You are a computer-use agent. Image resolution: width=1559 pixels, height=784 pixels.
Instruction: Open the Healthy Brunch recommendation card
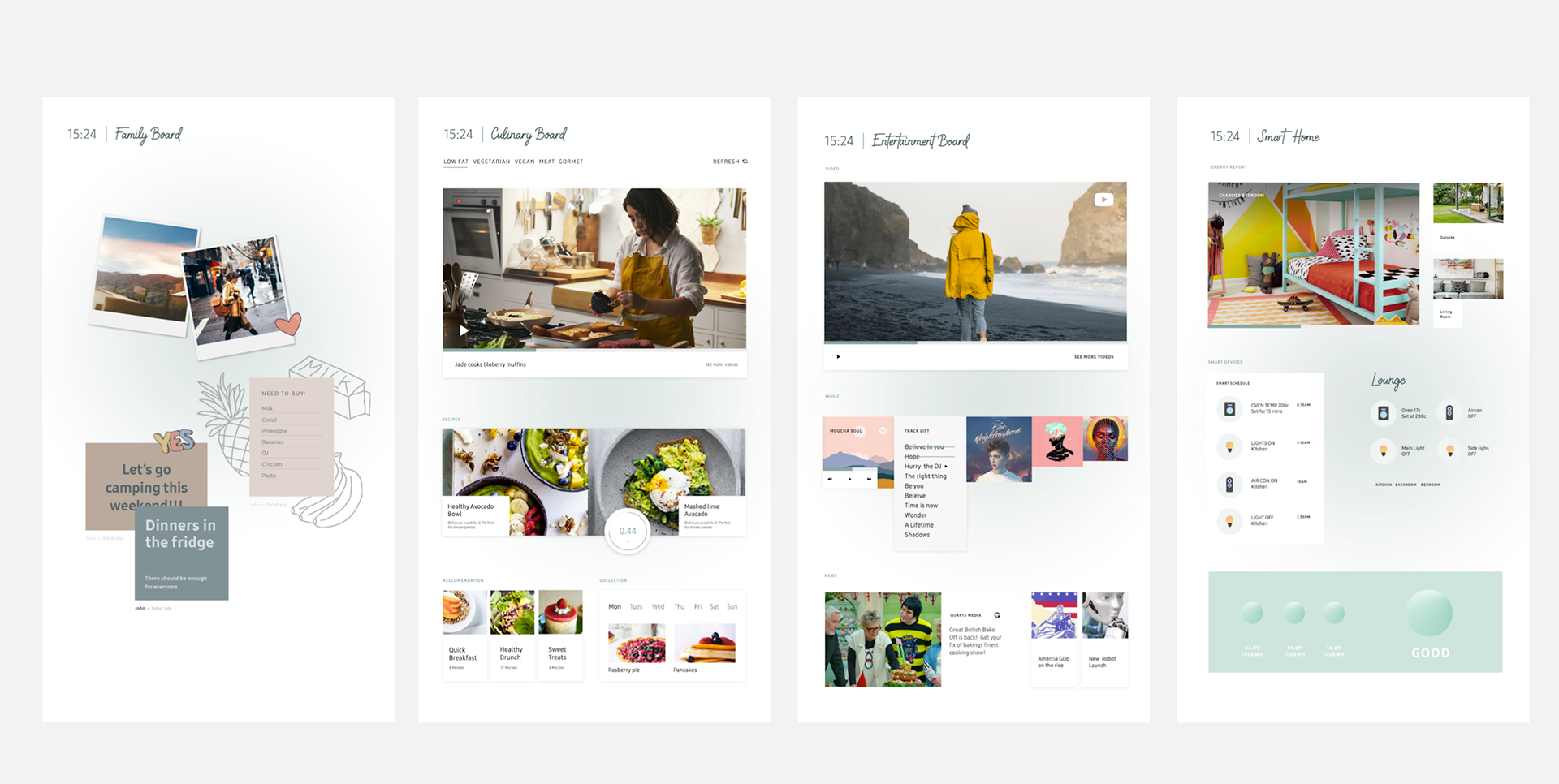point(512,635)
